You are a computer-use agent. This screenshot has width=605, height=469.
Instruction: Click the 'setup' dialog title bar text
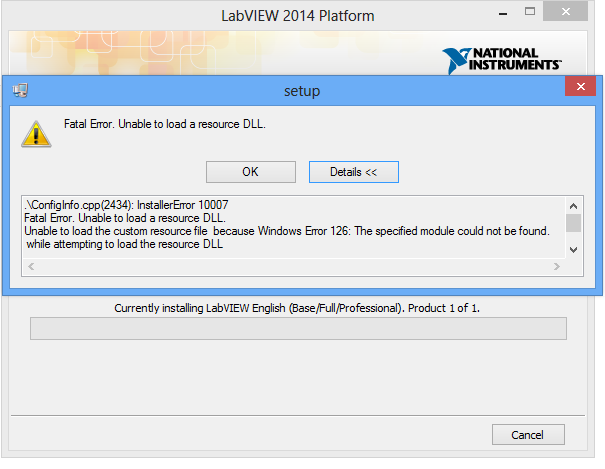point(302,91)
